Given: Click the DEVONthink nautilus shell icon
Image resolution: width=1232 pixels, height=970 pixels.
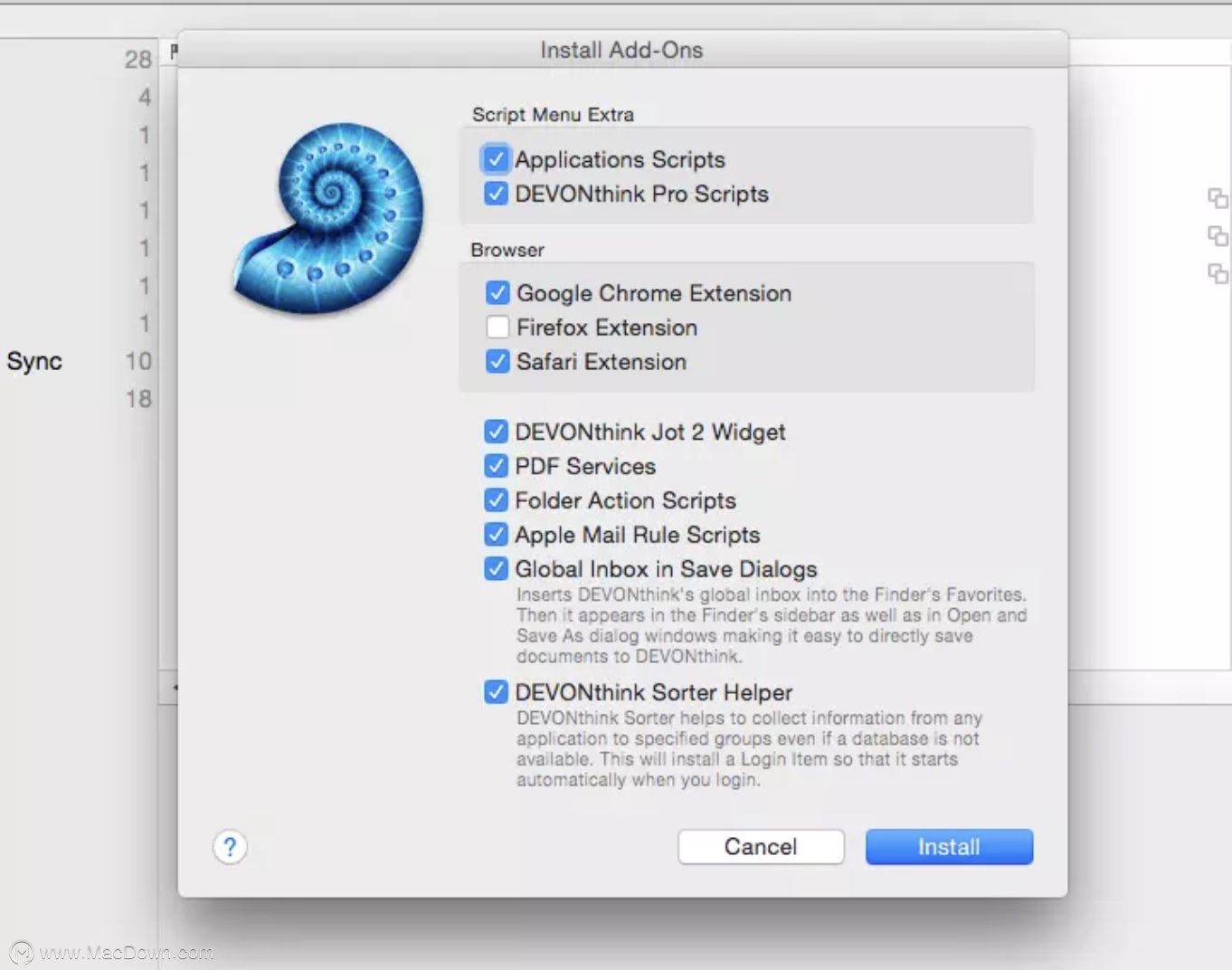Looking at the screenshot, I should (x=329, y=219).
